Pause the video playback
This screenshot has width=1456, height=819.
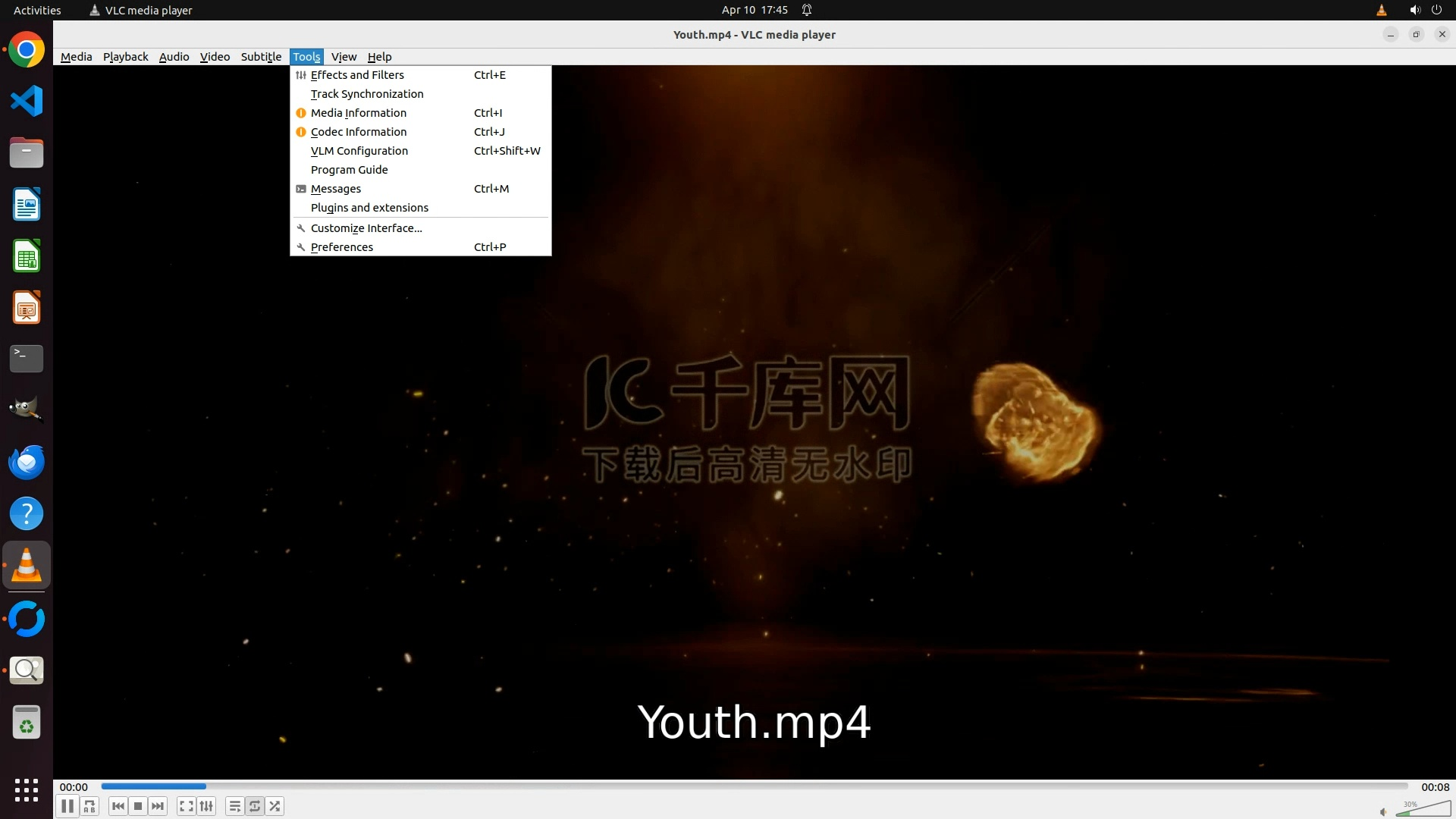click(67, 806)
